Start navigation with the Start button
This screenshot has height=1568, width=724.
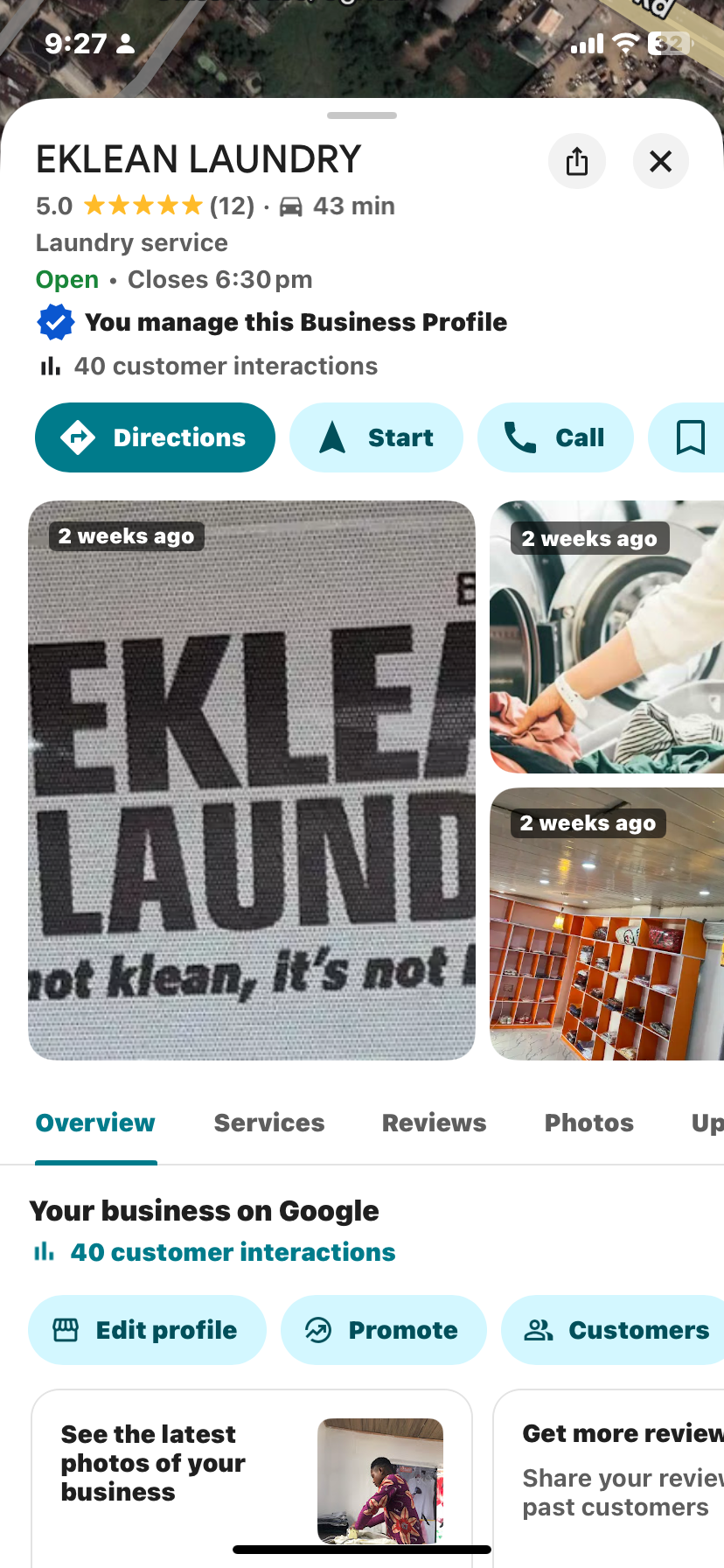pos(376,437)
